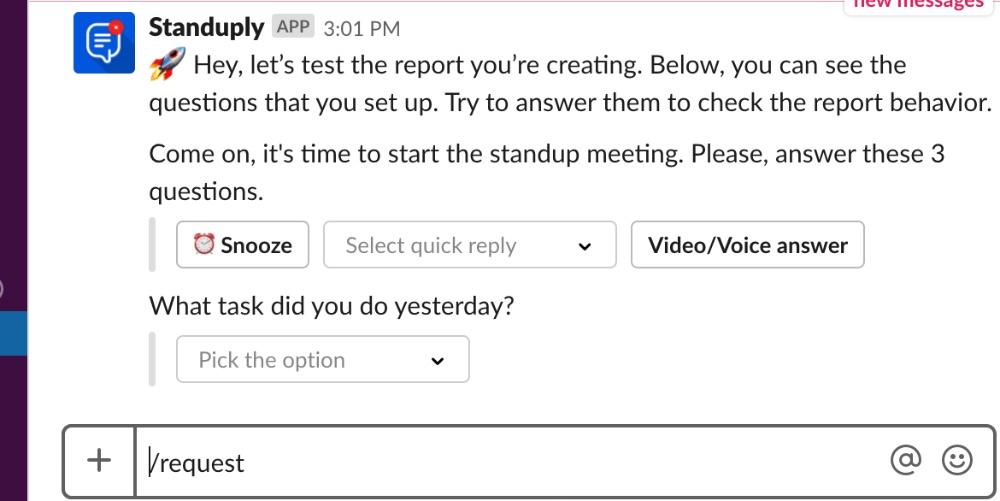Click the question text What task yesterday

click(332, 307)
